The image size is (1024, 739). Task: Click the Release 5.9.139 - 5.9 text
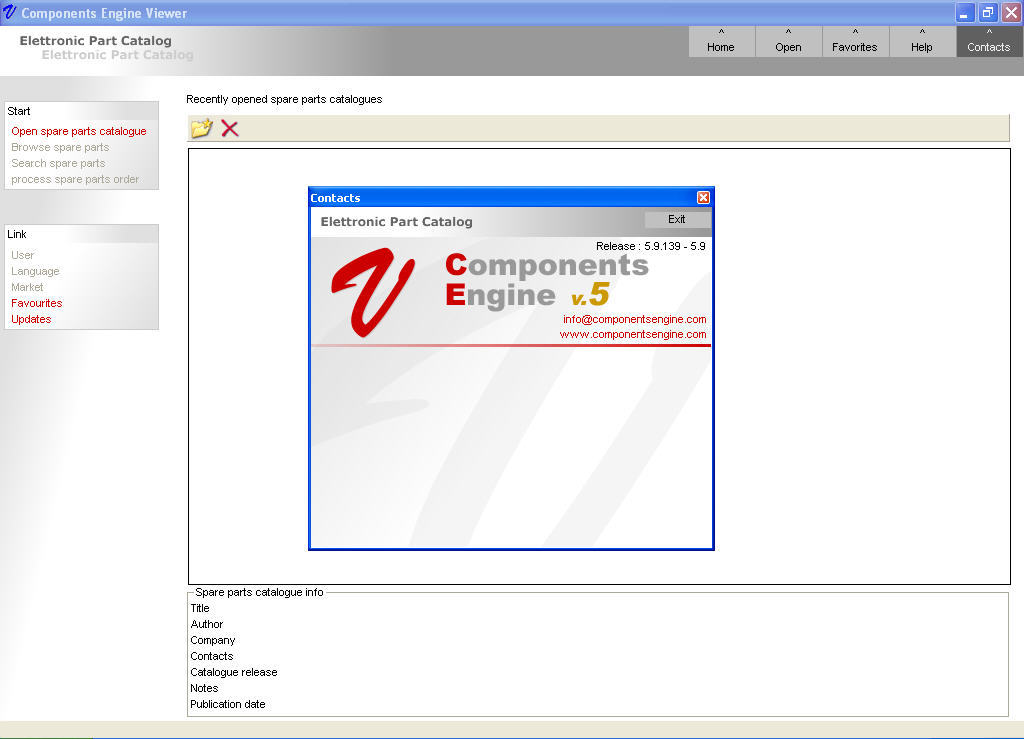pyautogui.click(x=650, y=246)
